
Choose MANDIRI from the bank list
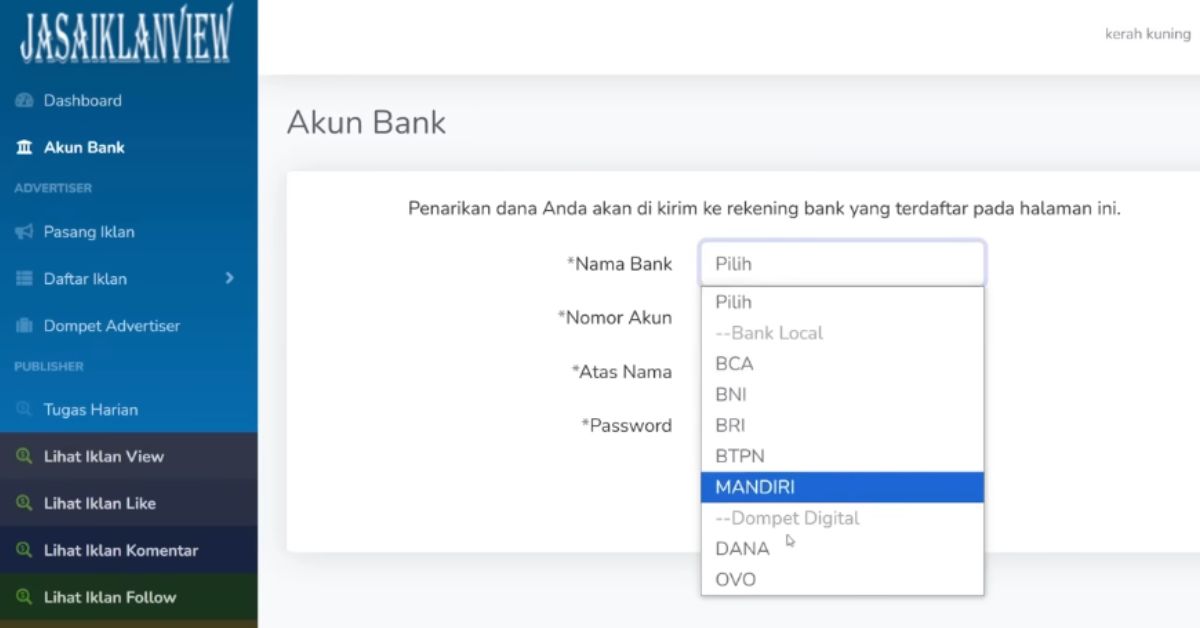[x=842, y=487]
